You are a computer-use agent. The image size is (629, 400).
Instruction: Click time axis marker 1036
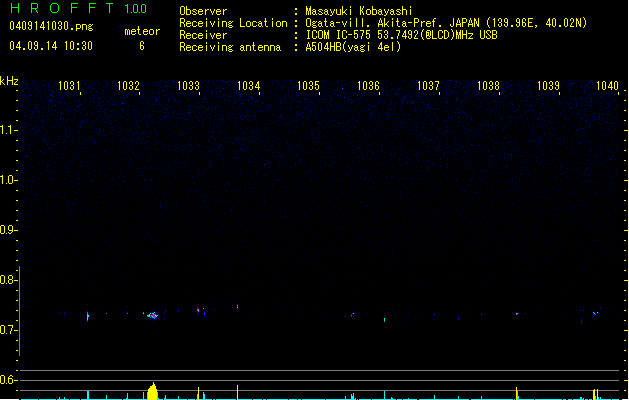[368, 86]
